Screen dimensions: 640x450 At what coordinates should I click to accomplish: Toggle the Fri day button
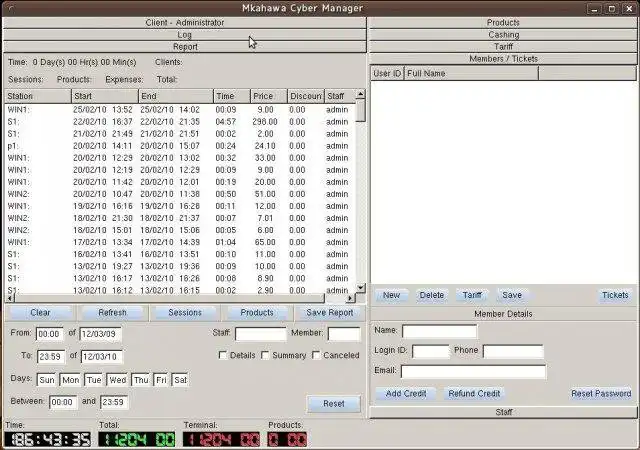point(161,380)
